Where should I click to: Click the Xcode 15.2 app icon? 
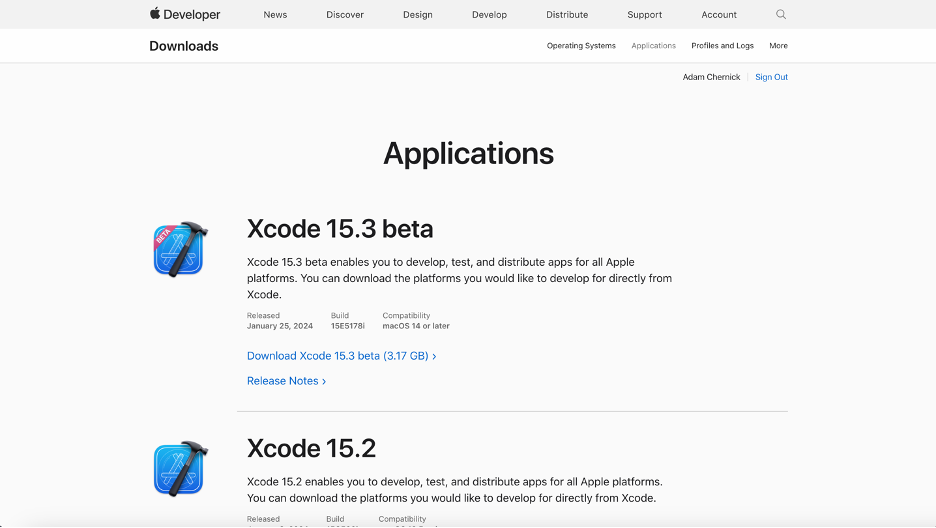pyautogui.click(x=180, y=469)
